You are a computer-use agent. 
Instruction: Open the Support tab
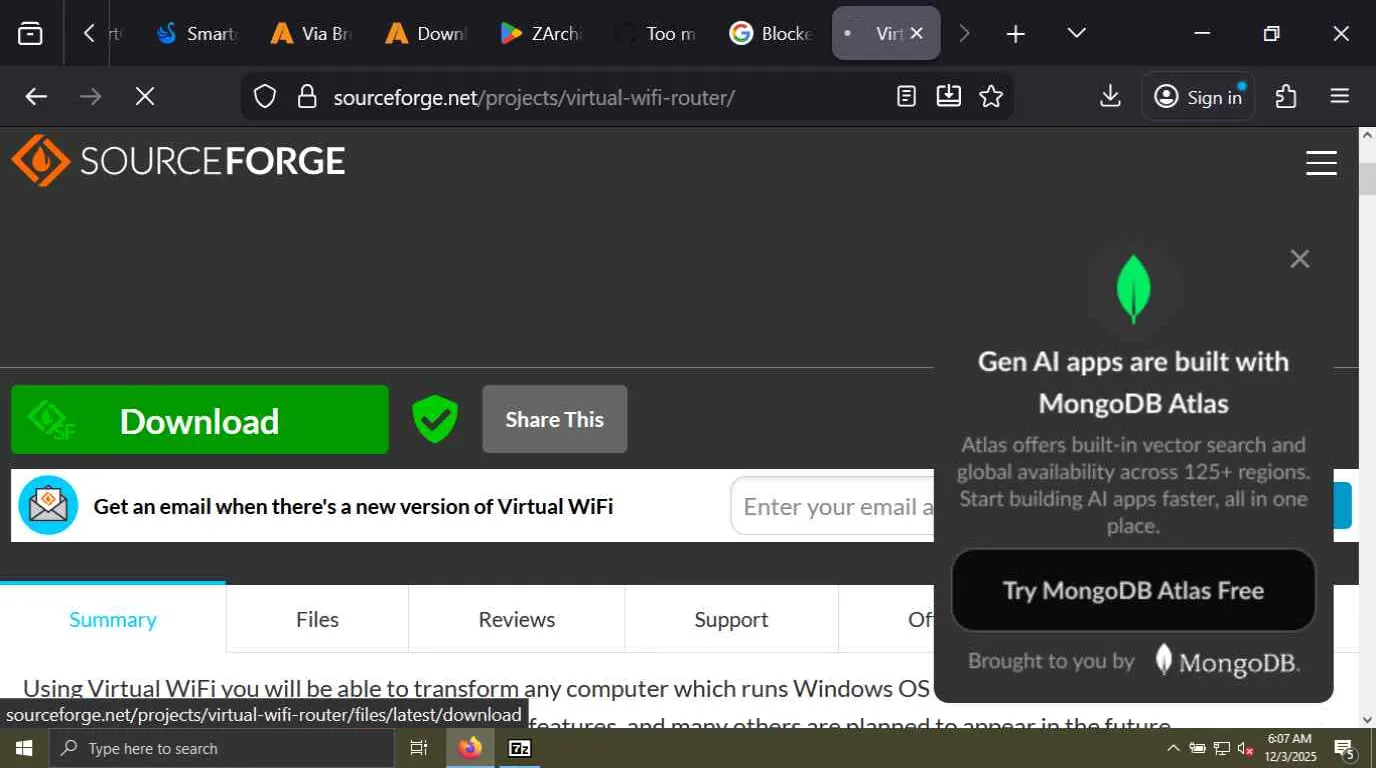click(731, 619)
